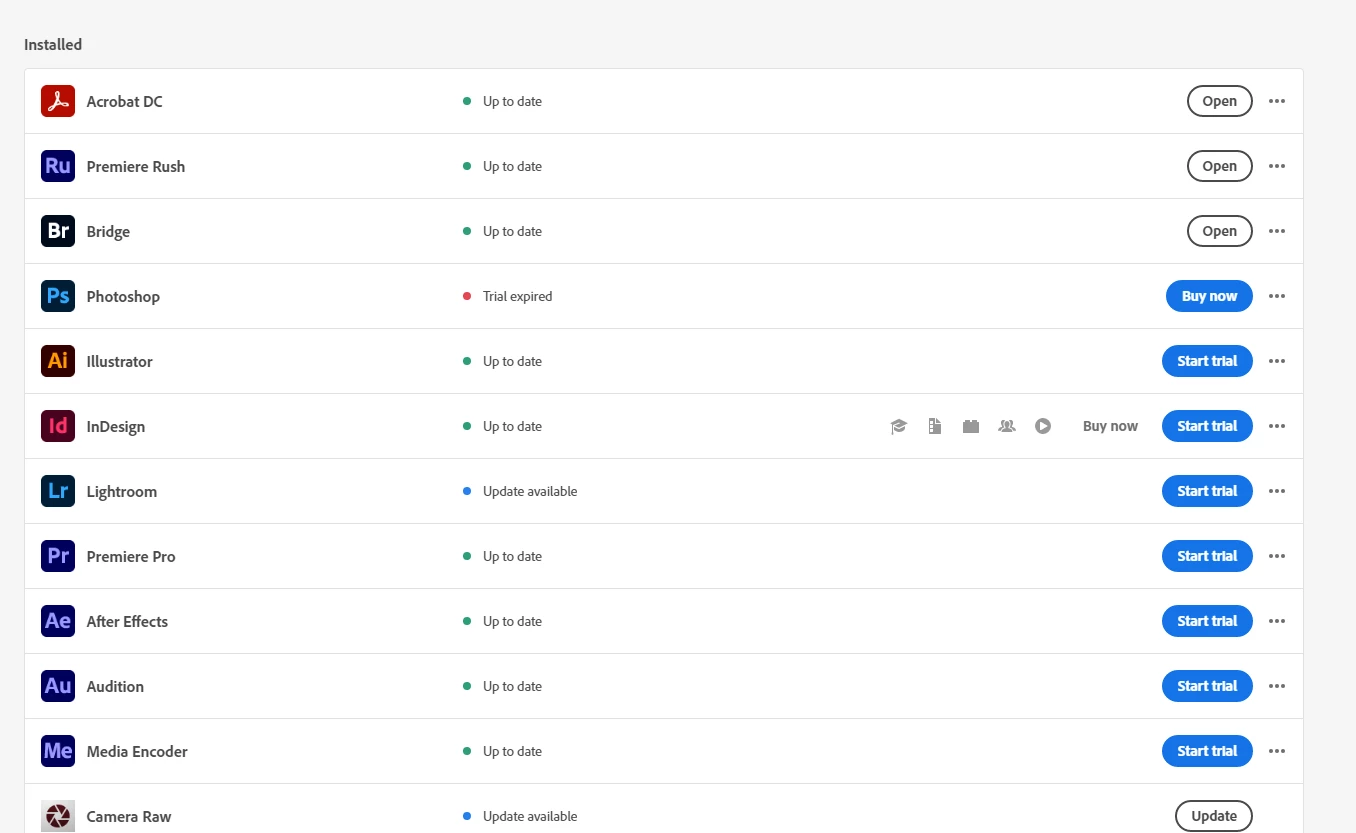Click the Acrobat DC app icon
This screenshot has height=833, width=1356.
coord(58,101)
